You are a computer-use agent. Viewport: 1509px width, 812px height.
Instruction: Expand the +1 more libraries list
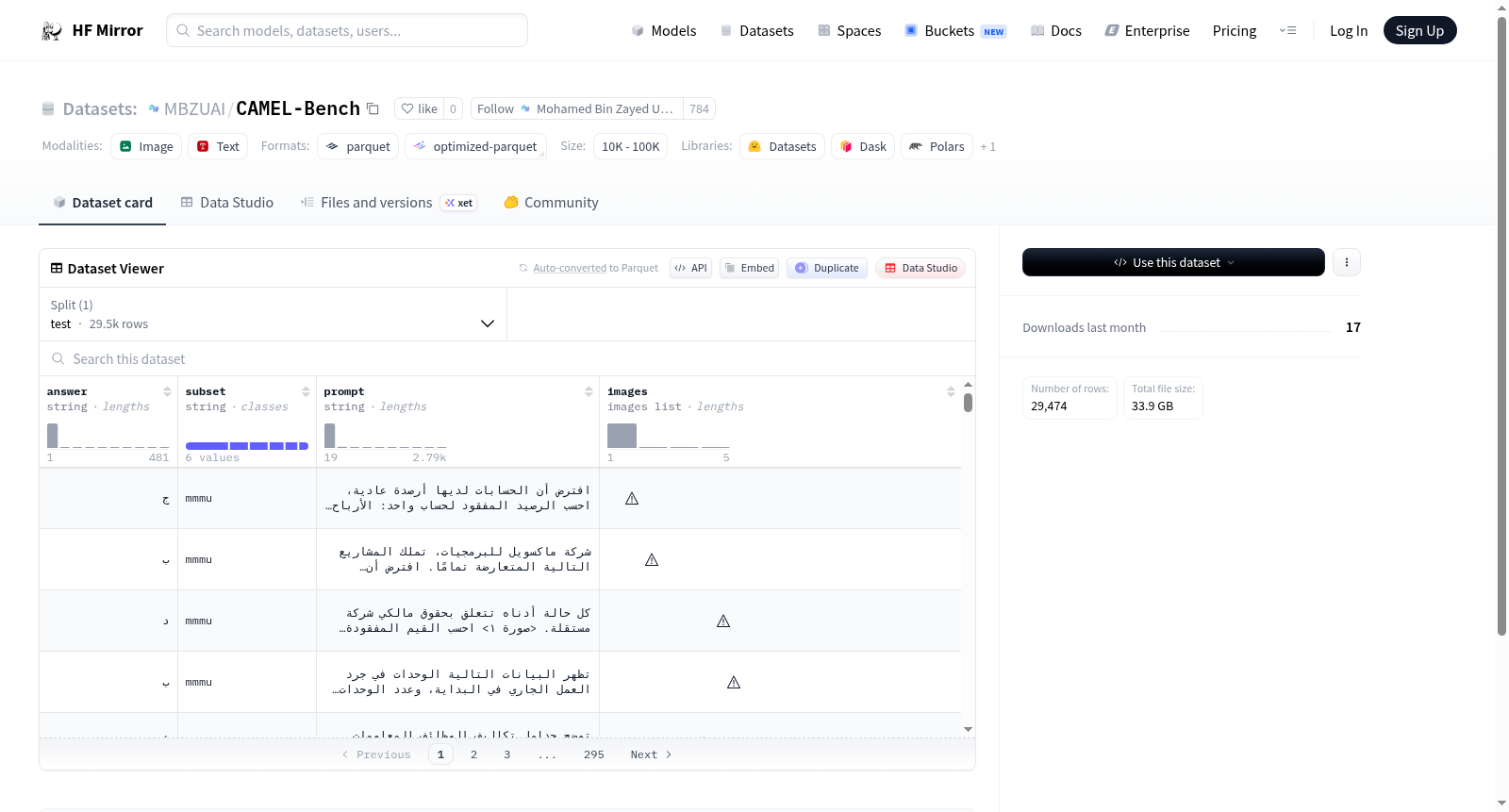(987, 147)
